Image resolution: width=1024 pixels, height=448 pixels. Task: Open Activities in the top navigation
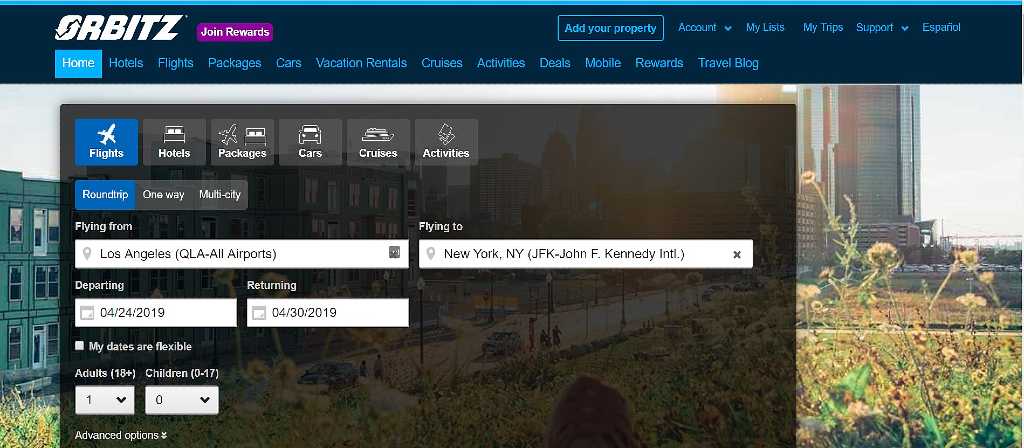point(501,63)
